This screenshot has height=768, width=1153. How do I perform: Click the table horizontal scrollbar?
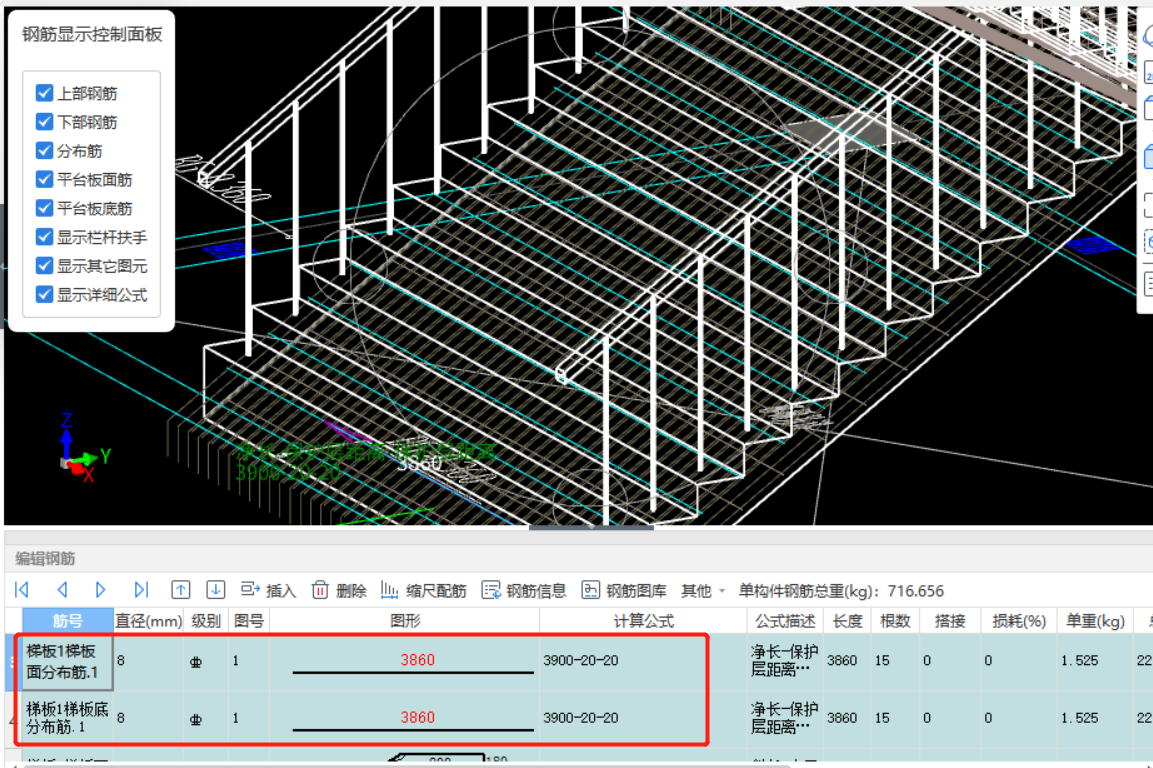(406, 766)
